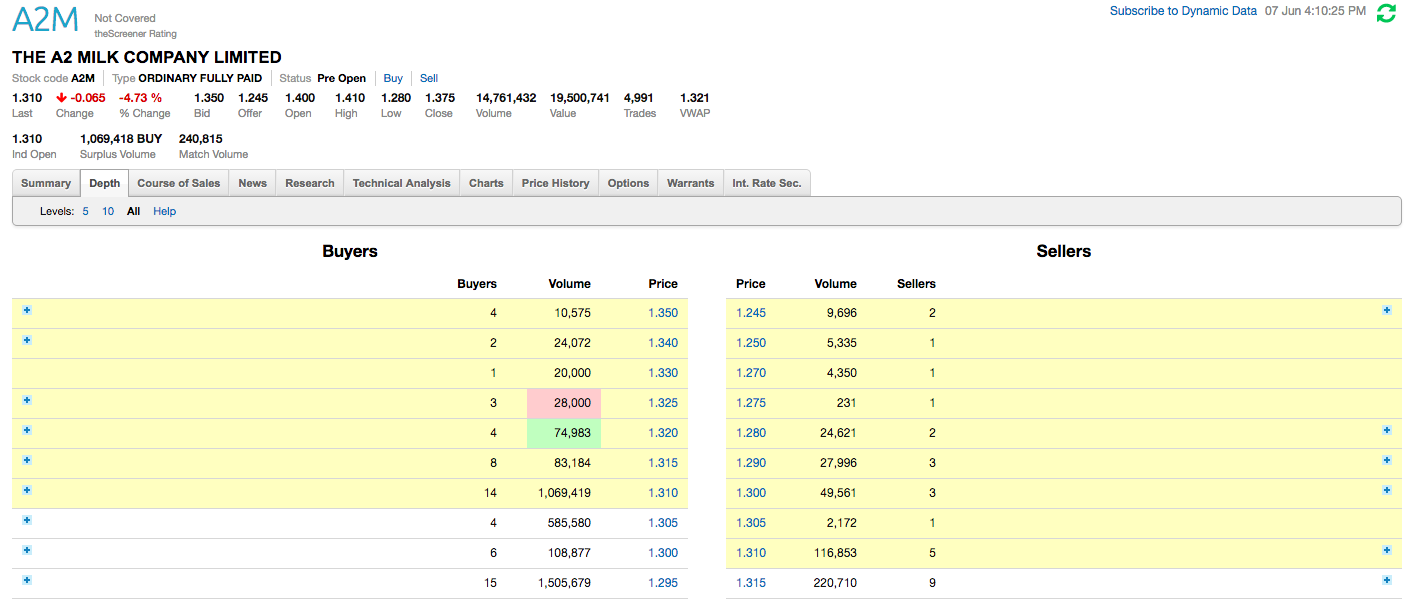This screenshot has height=599, width=1415.
Task: Expand sellers row at price 1.245
Action: [1387, 310]
